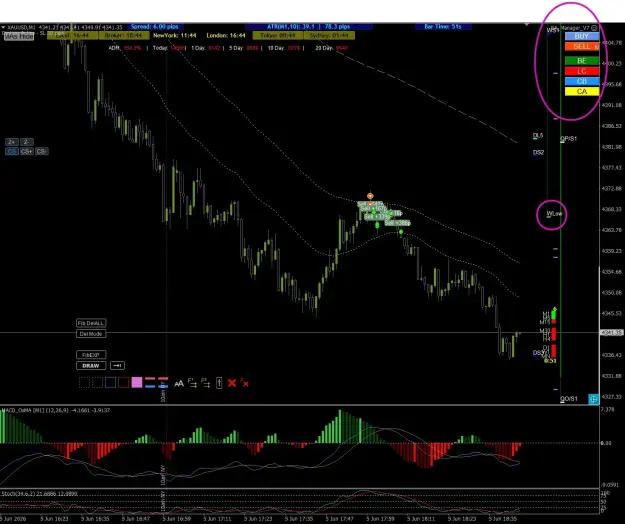Click the Fib DelALL button

(x=91, y=323)
